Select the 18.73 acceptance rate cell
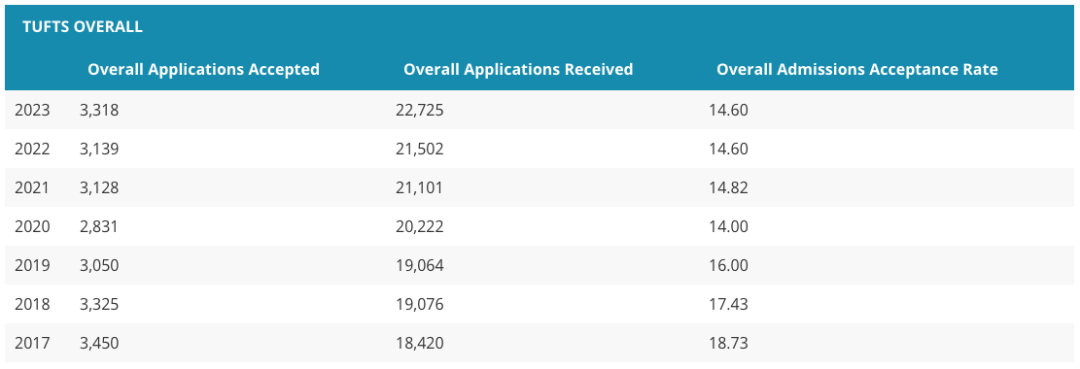The width and height of the screenshot is (1080, 369). pyautogui.click(x=729, y=343)
